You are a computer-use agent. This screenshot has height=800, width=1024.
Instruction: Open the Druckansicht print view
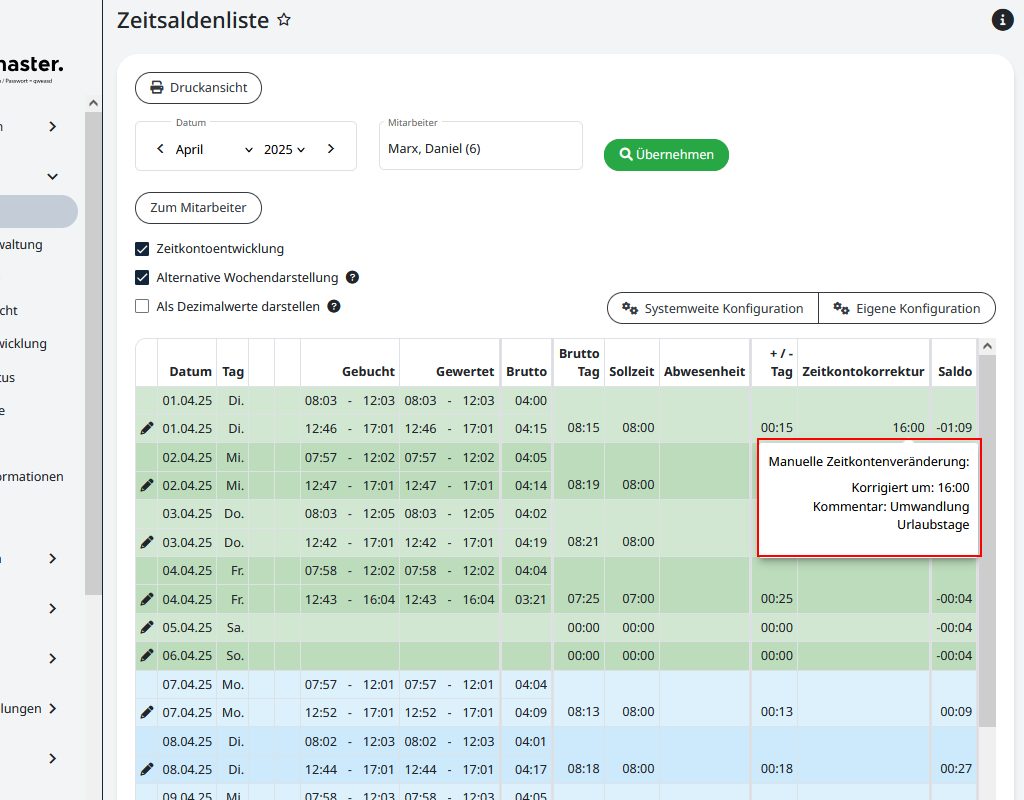[198, 88]
